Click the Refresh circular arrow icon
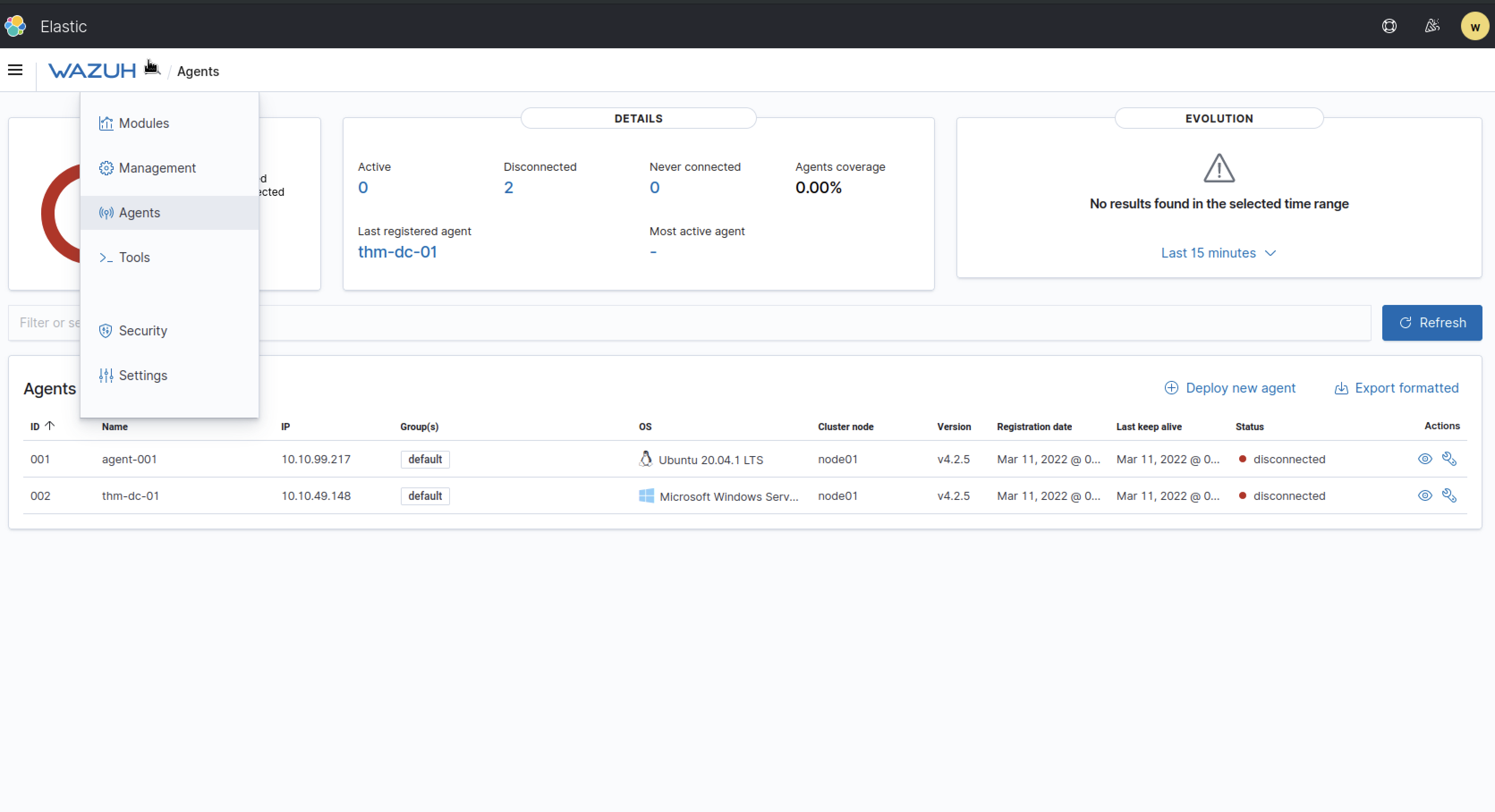Viewport: 1495px width, 812px height. coord(1405,322)
